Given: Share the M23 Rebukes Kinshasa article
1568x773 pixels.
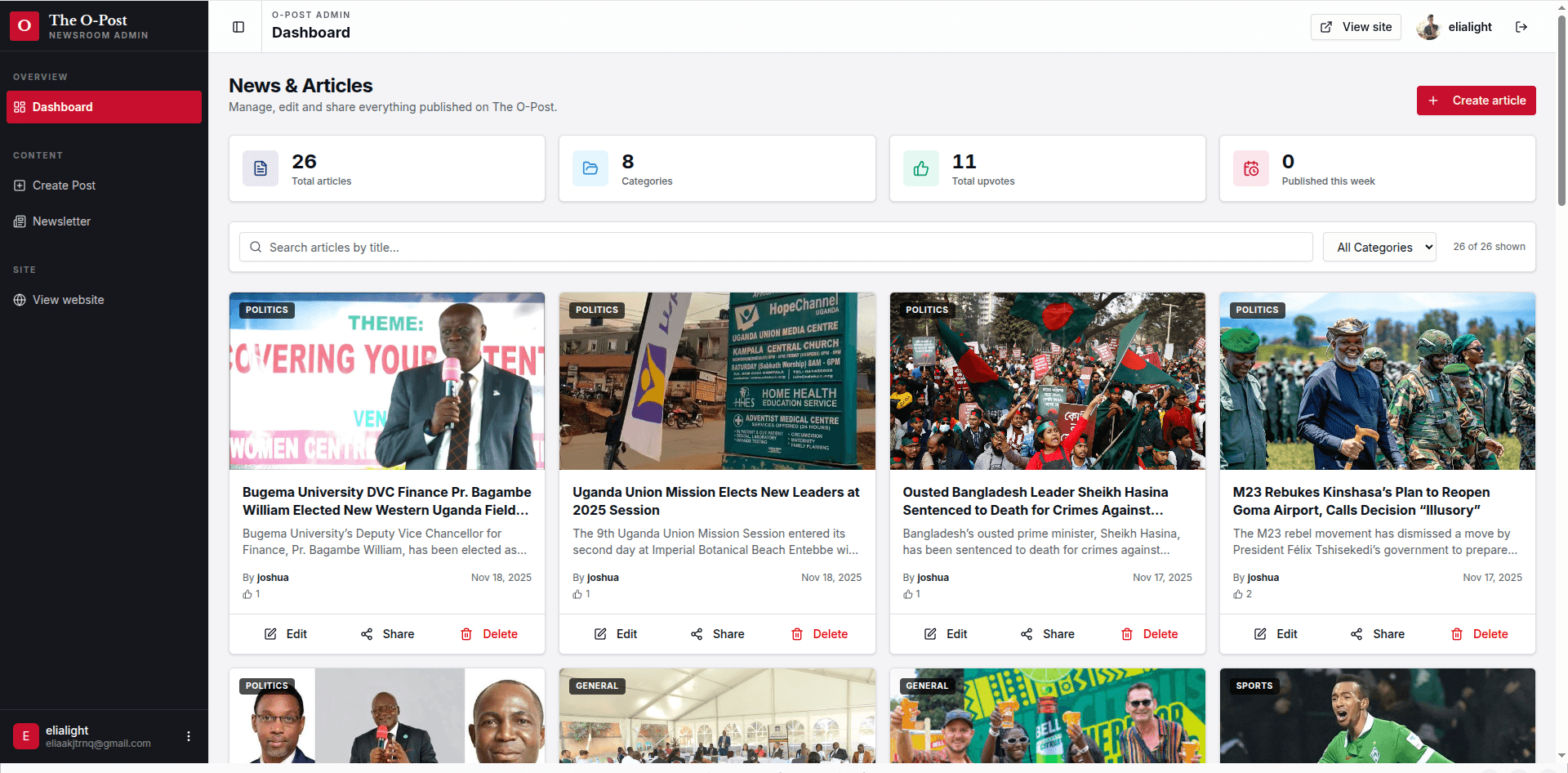Looking at the screenshot, I should point(1377,634).
